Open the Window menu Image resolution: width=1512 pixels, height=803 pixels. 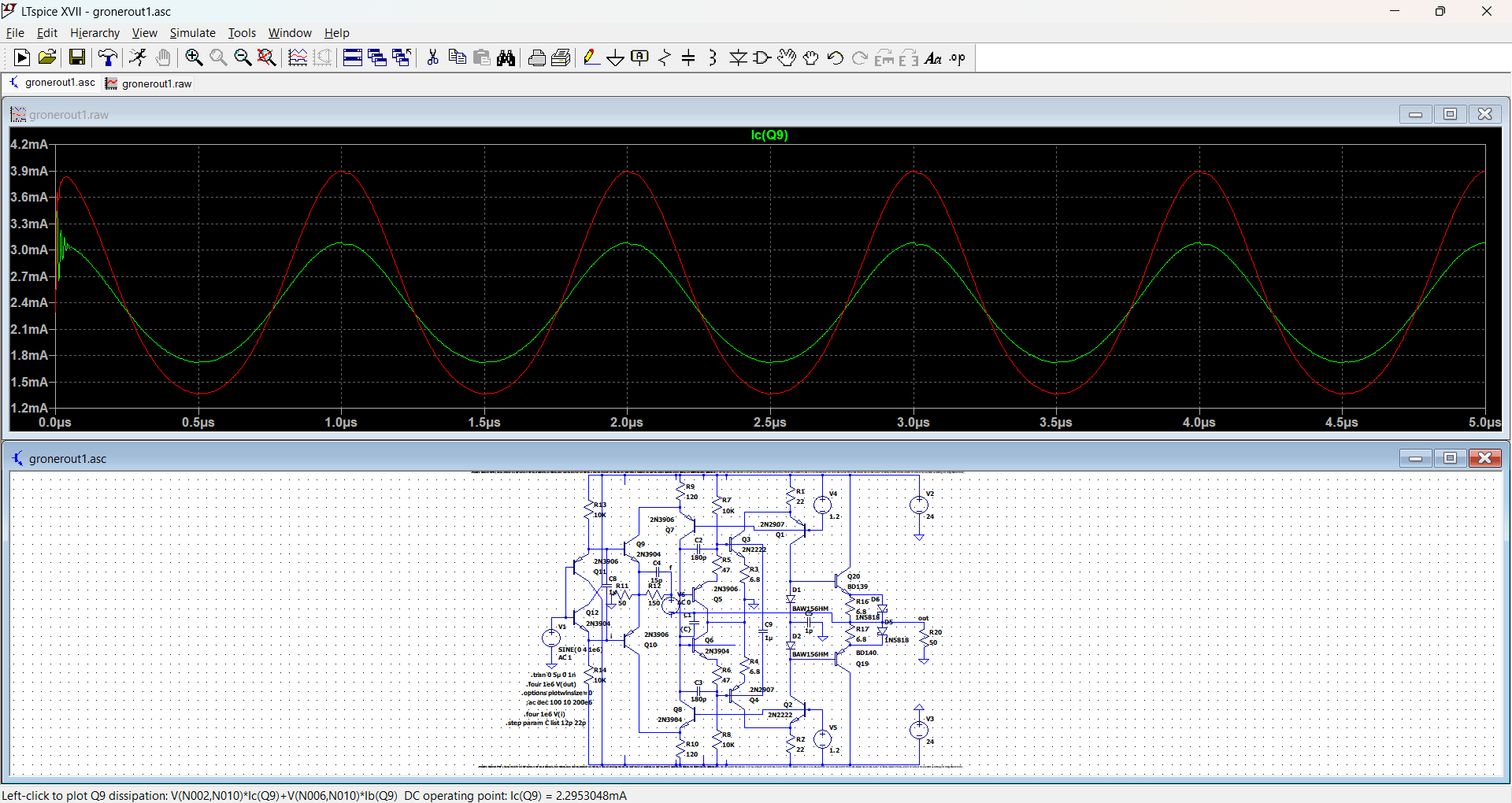coord(290,33)
